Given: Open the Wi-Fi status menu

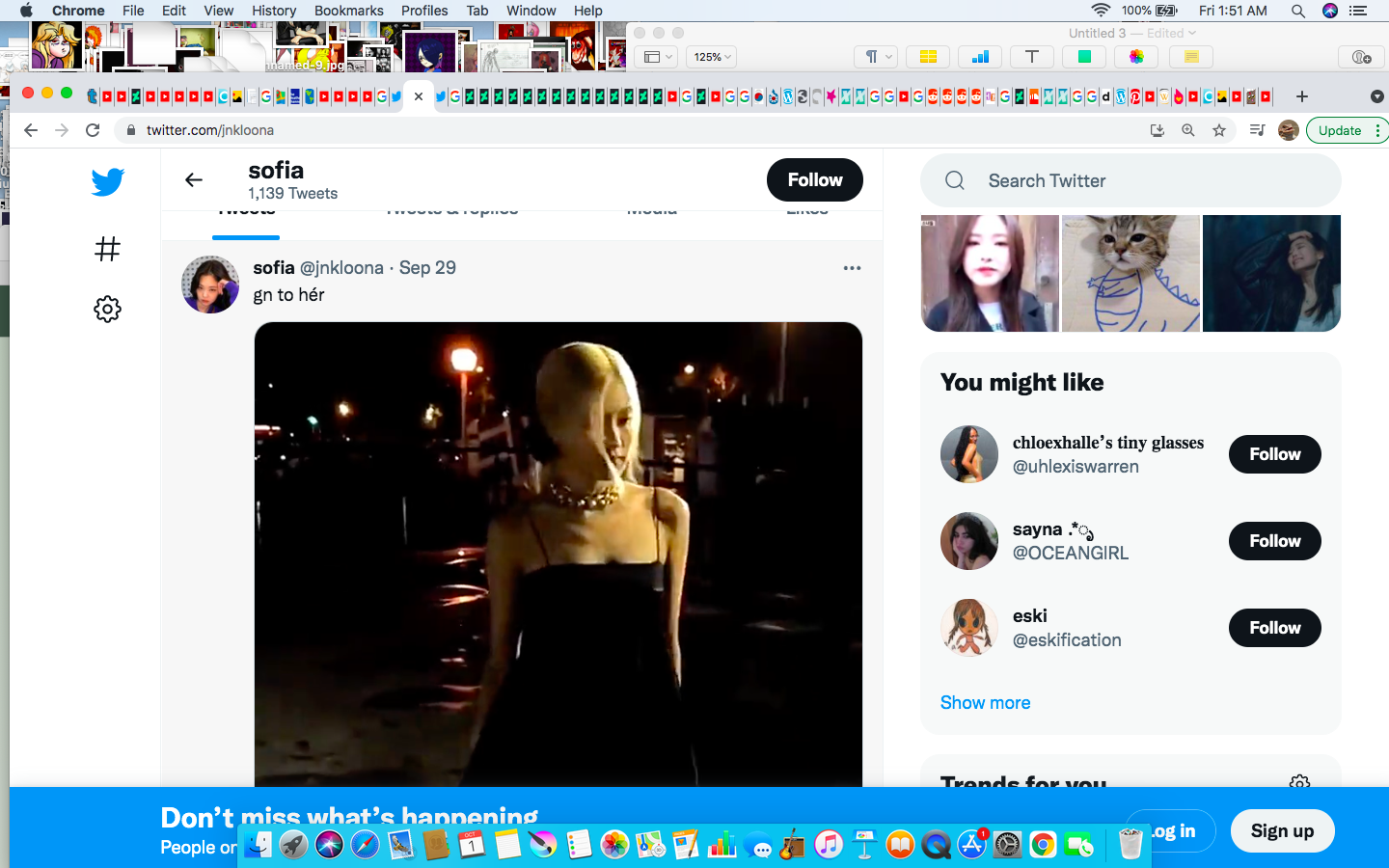Looking at the screenshot, I should [1101, 11].
